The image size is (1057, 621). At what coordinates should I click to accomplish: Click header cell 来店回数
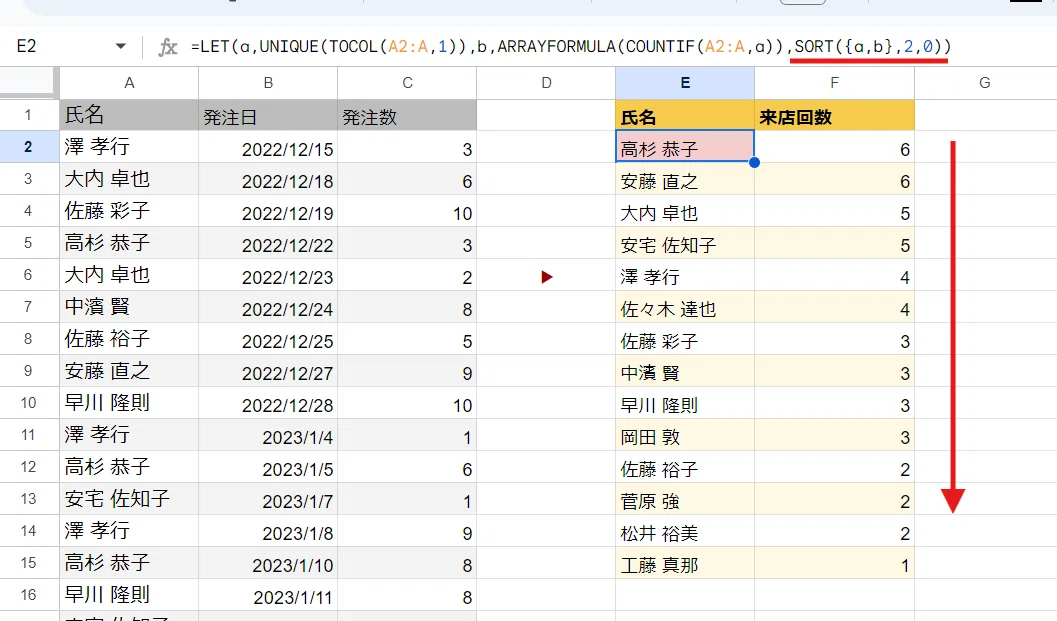[x=835, y=115]
